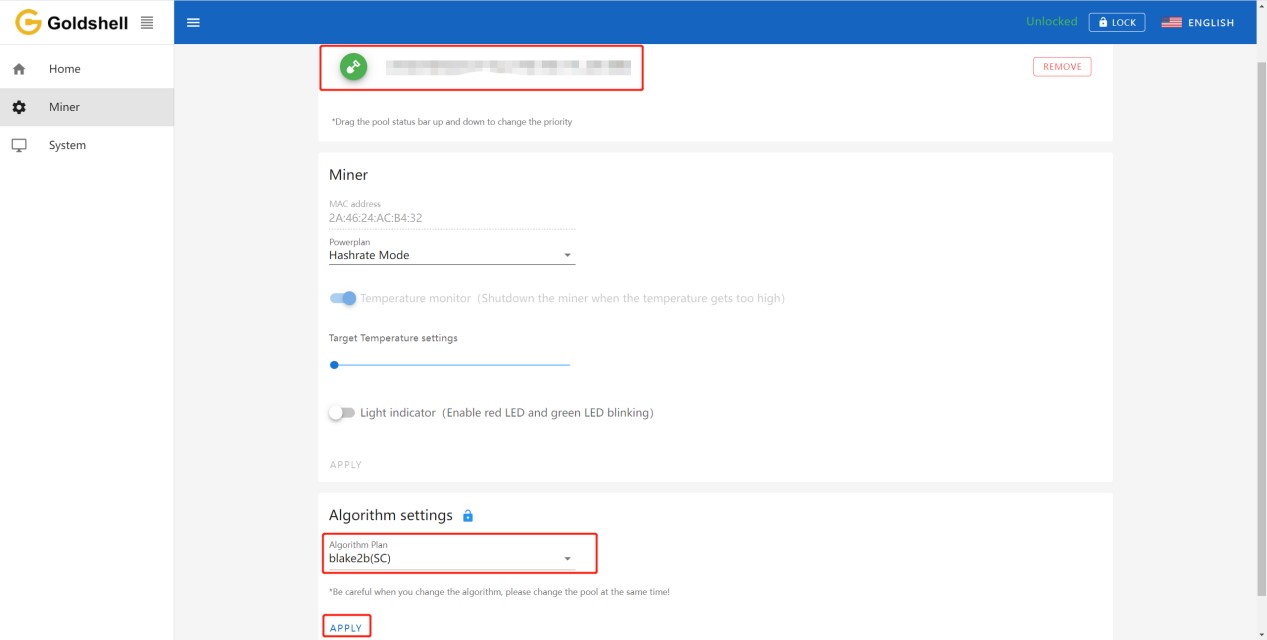Click the blurred pool address text

click(x=508, y=67)
